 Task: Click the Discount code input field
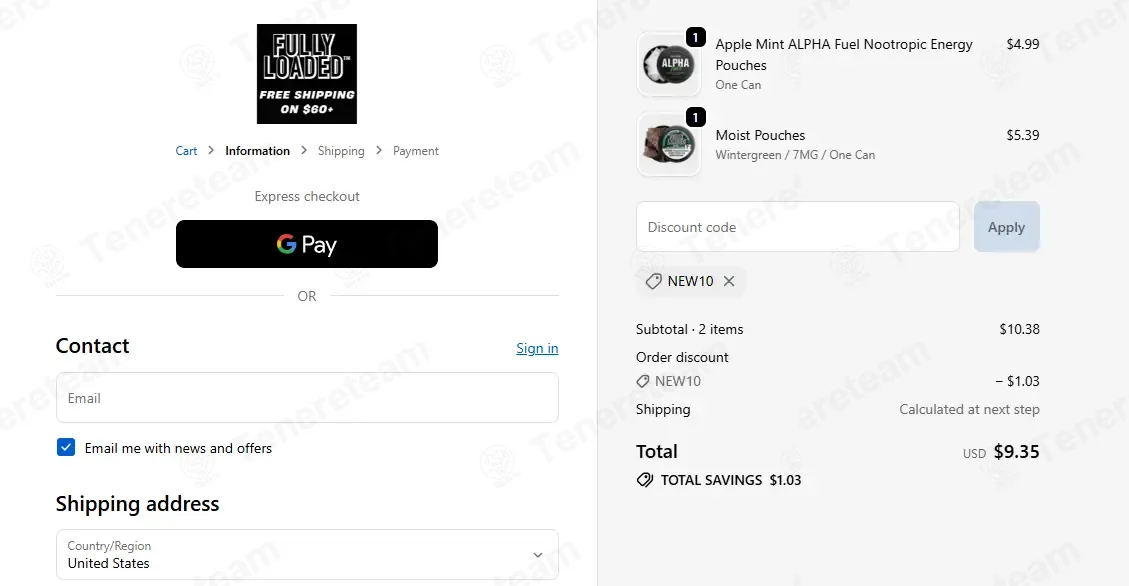tap(797, 227)
